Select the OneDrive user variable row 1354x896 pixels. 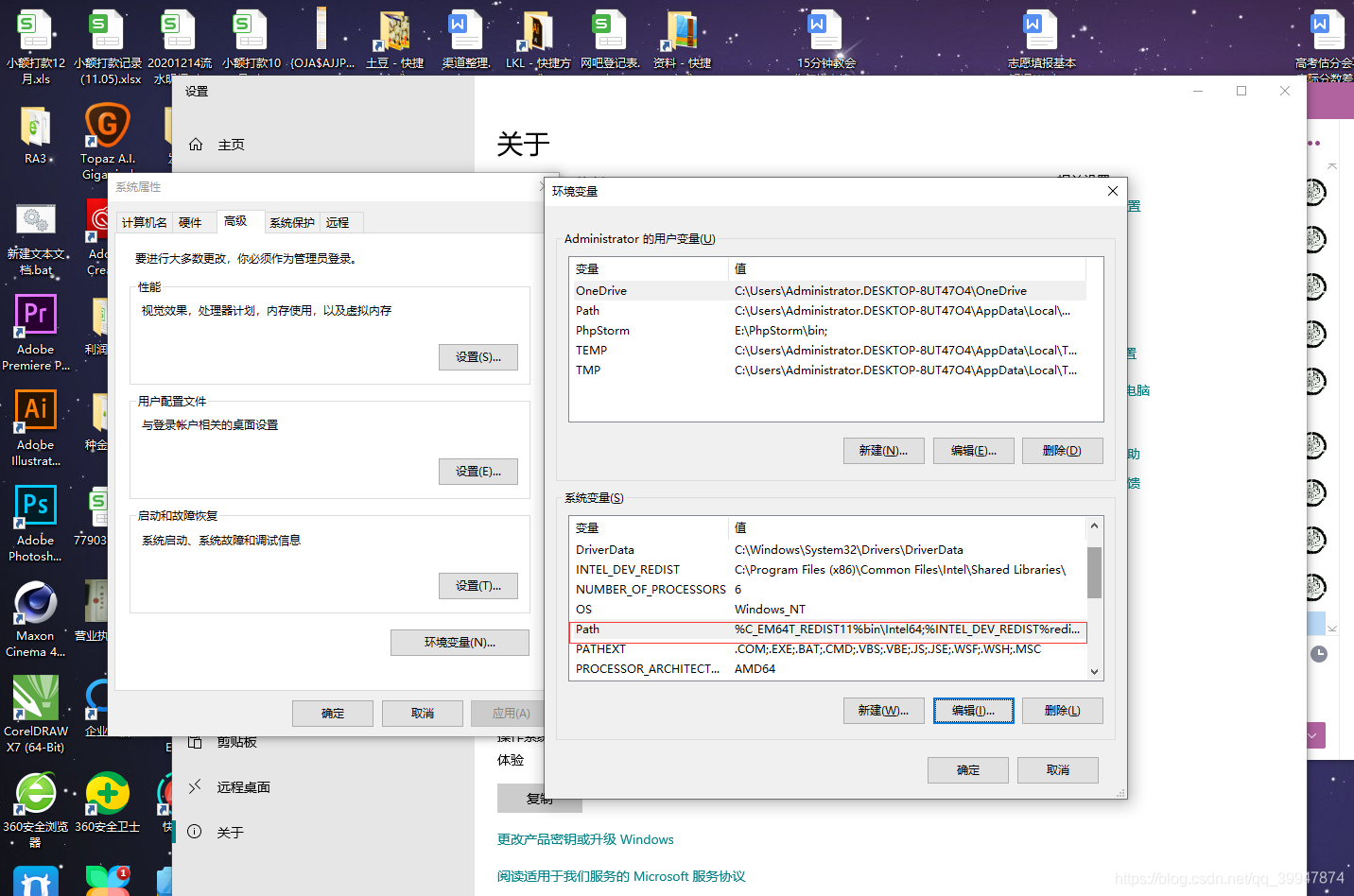[828, 291]
